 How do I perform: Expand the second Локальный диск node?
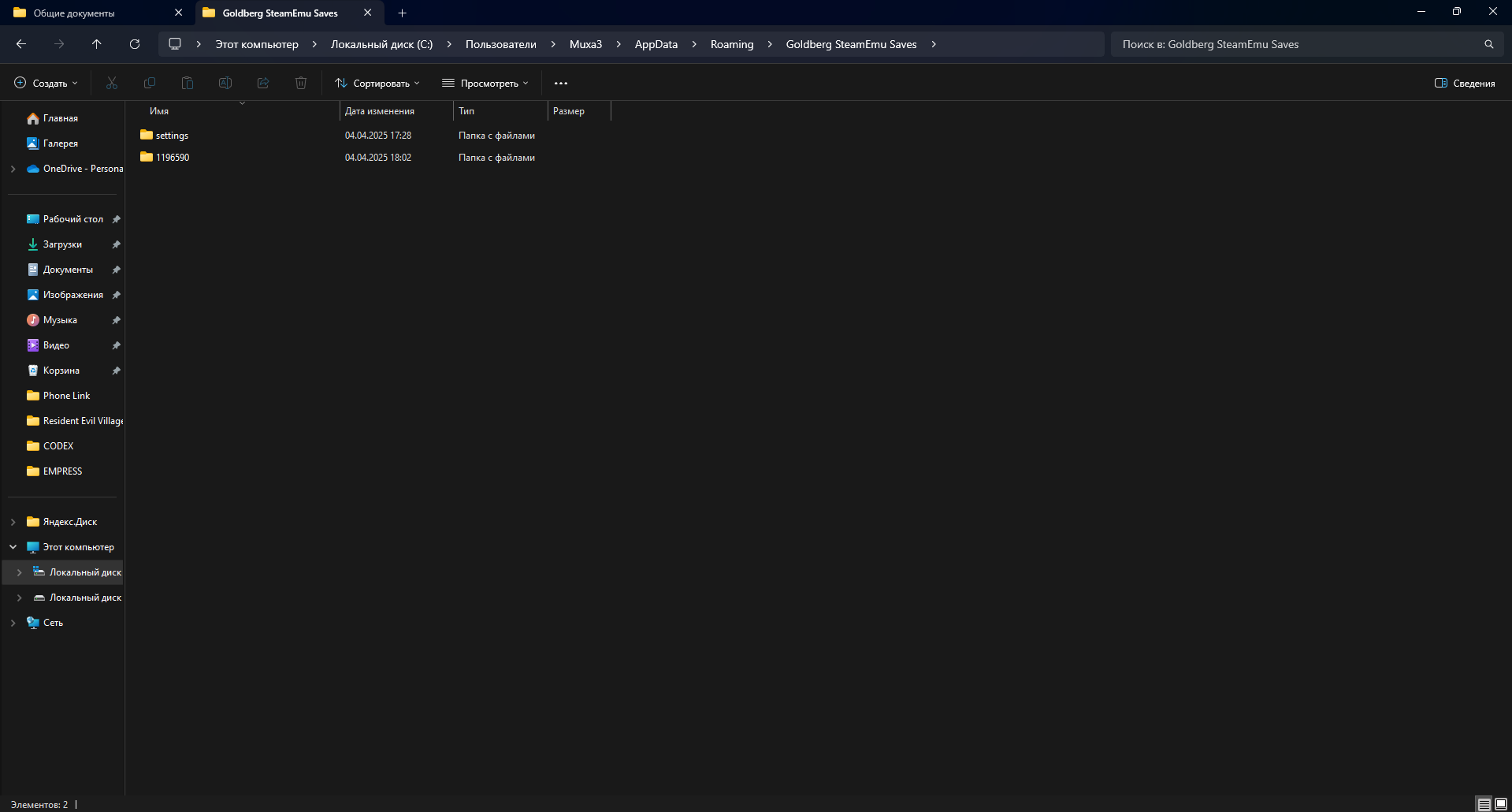pyautogui.click(x=19, y=598)
